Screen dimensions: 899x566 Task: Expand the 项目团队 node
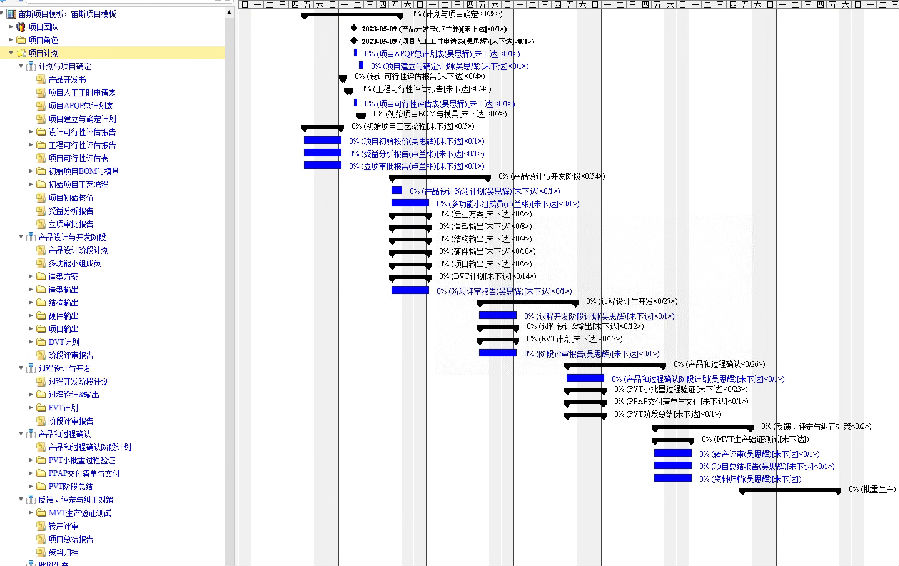(x=11, y=26)
